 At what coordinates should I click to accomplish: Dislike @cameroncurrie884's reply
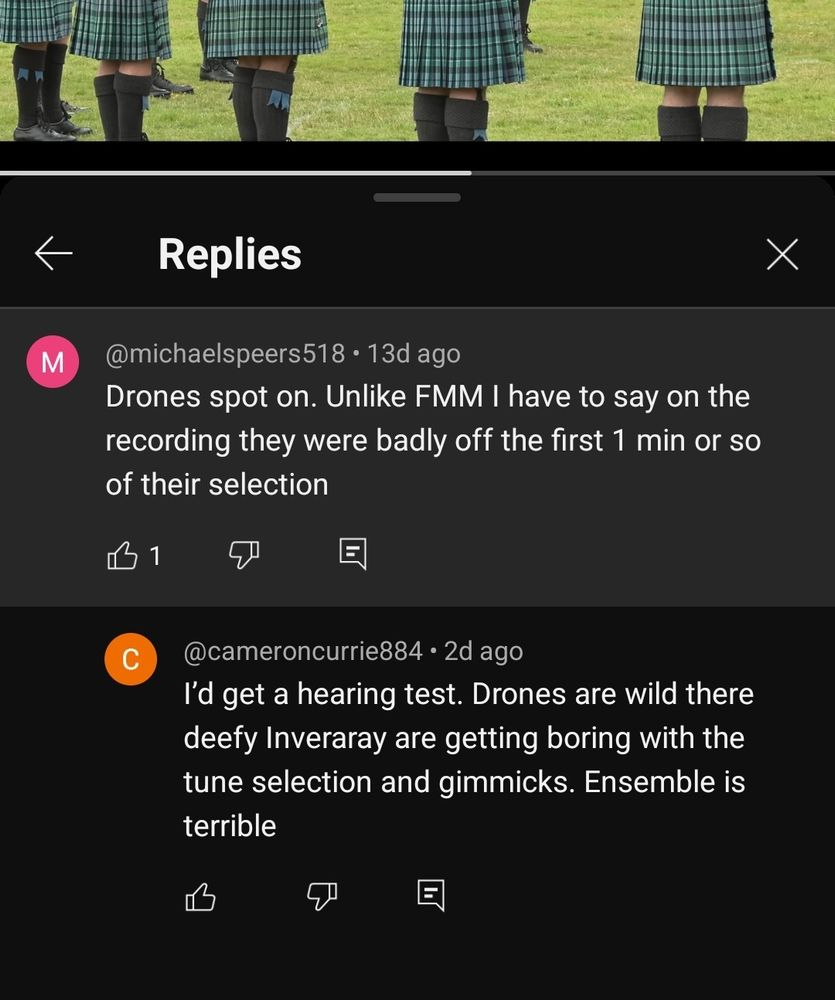coord(320,897)
